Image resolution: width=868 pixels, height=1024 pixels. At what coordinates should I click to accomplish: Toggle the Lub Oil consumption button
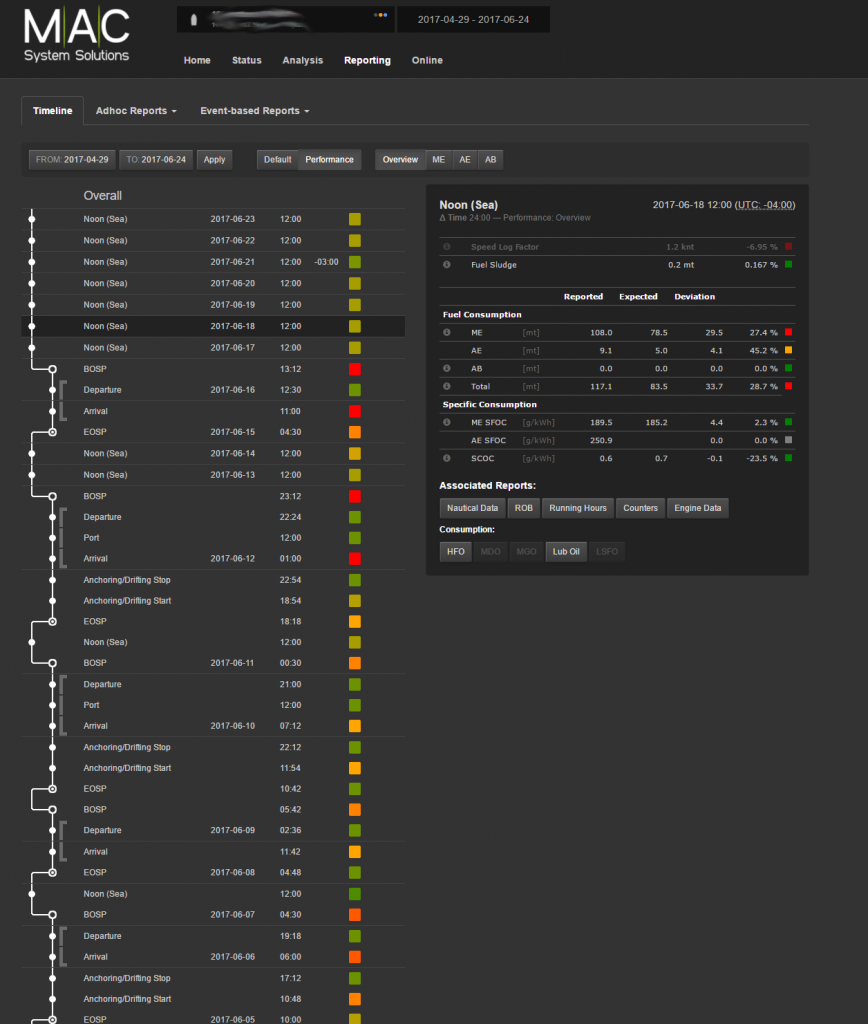566,552
